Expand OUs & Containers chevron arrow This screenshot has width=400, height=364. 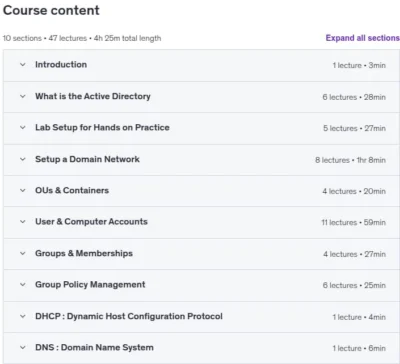tap(23, 191)
